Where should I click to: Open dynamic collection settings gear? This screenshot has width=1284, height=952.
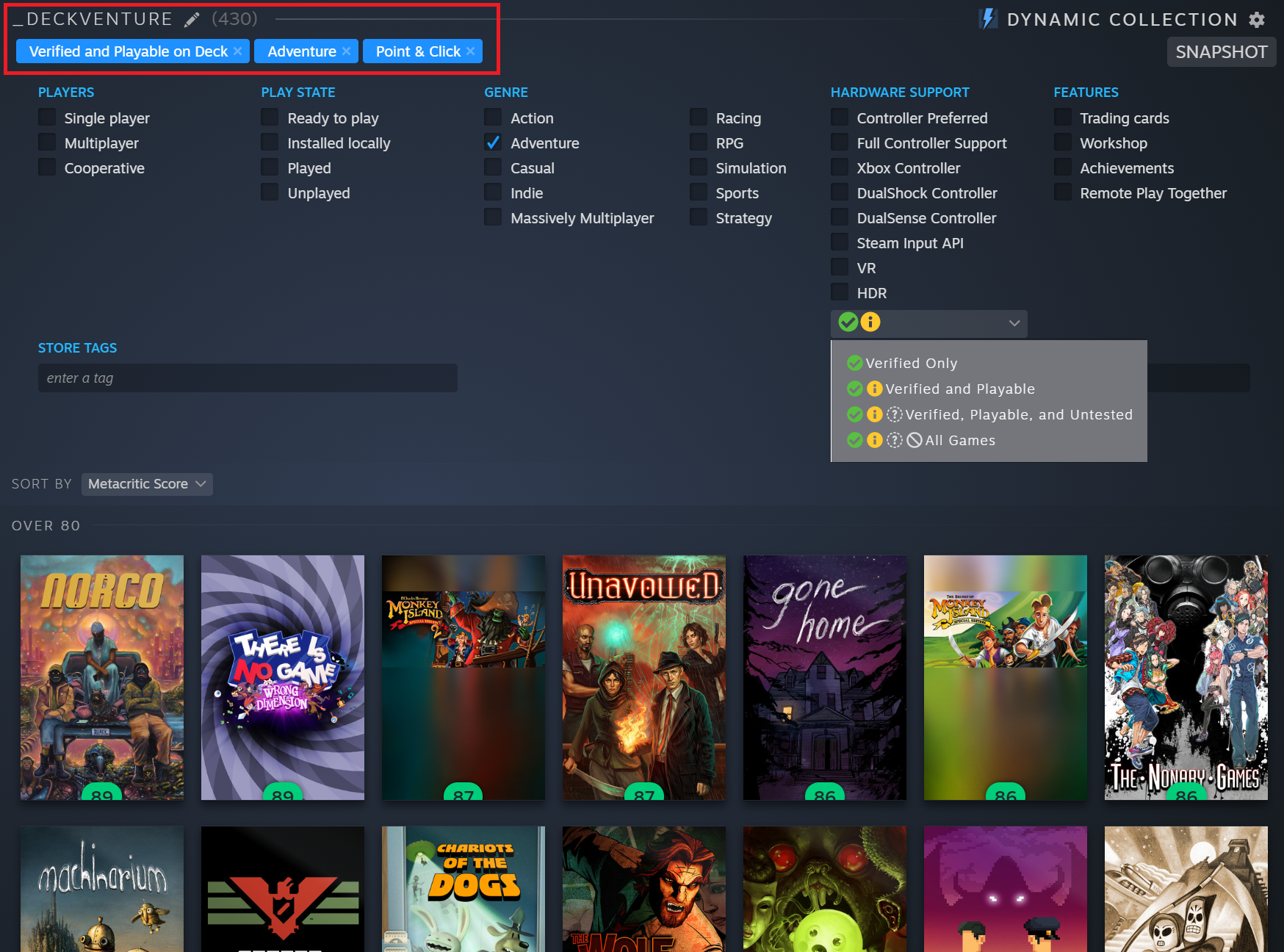[1257, 20]
